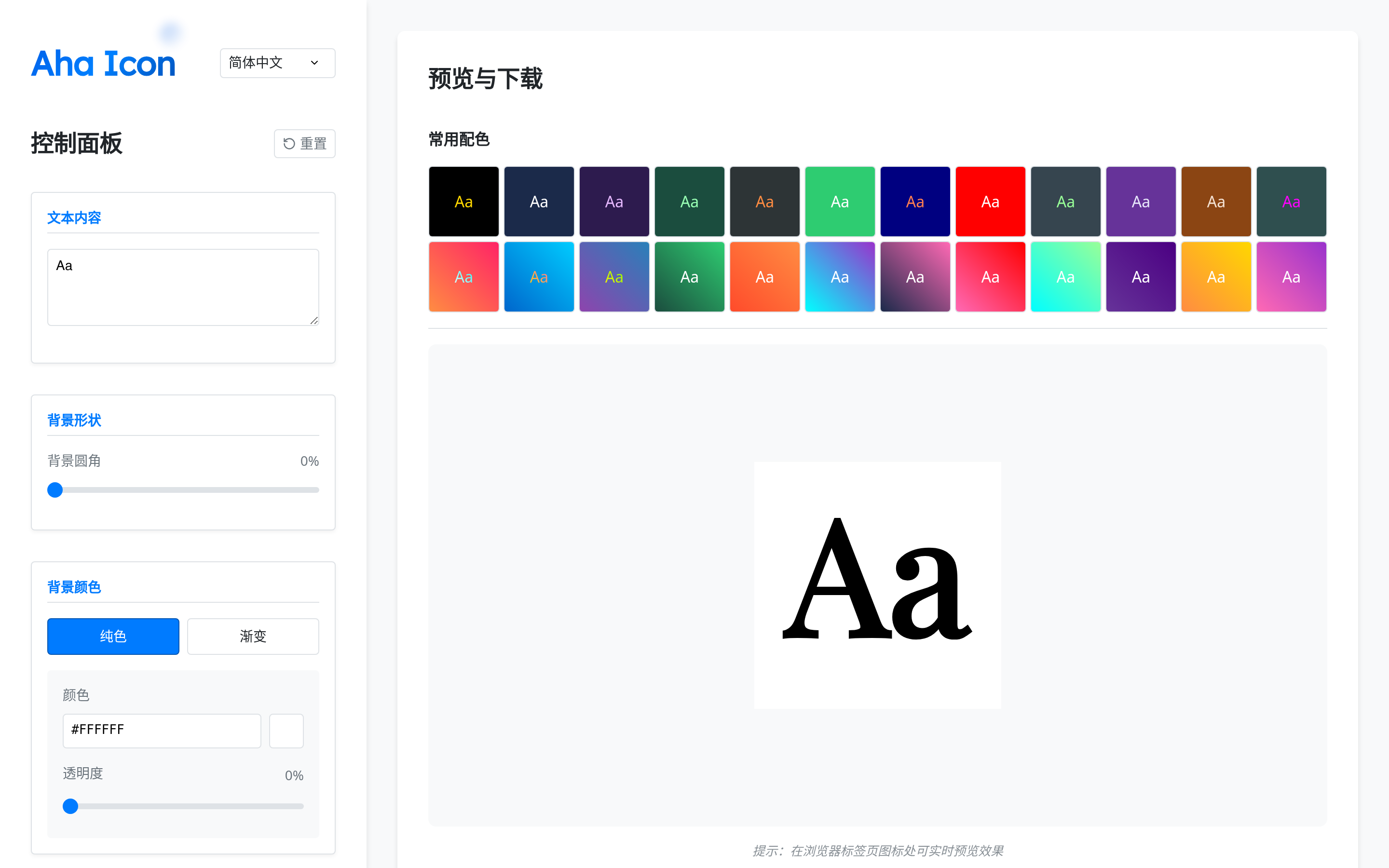Select the brown preset swatch
Image resolution: width=1389 pixels, height=868 pixels.
[1216, 202]
